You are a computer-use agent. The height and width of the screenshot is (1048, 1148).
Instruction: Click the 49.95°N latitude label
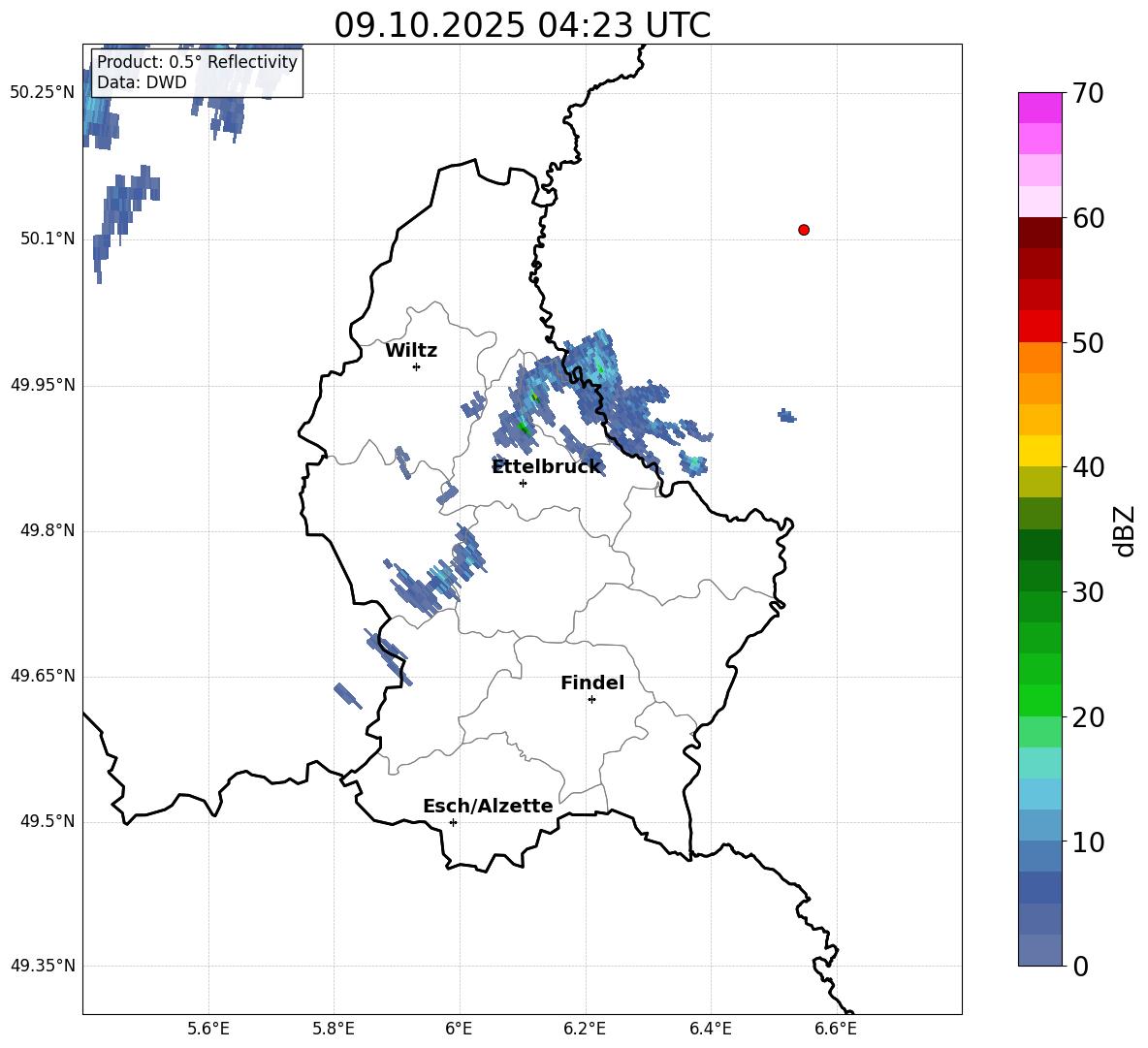(x=43, y=385)
